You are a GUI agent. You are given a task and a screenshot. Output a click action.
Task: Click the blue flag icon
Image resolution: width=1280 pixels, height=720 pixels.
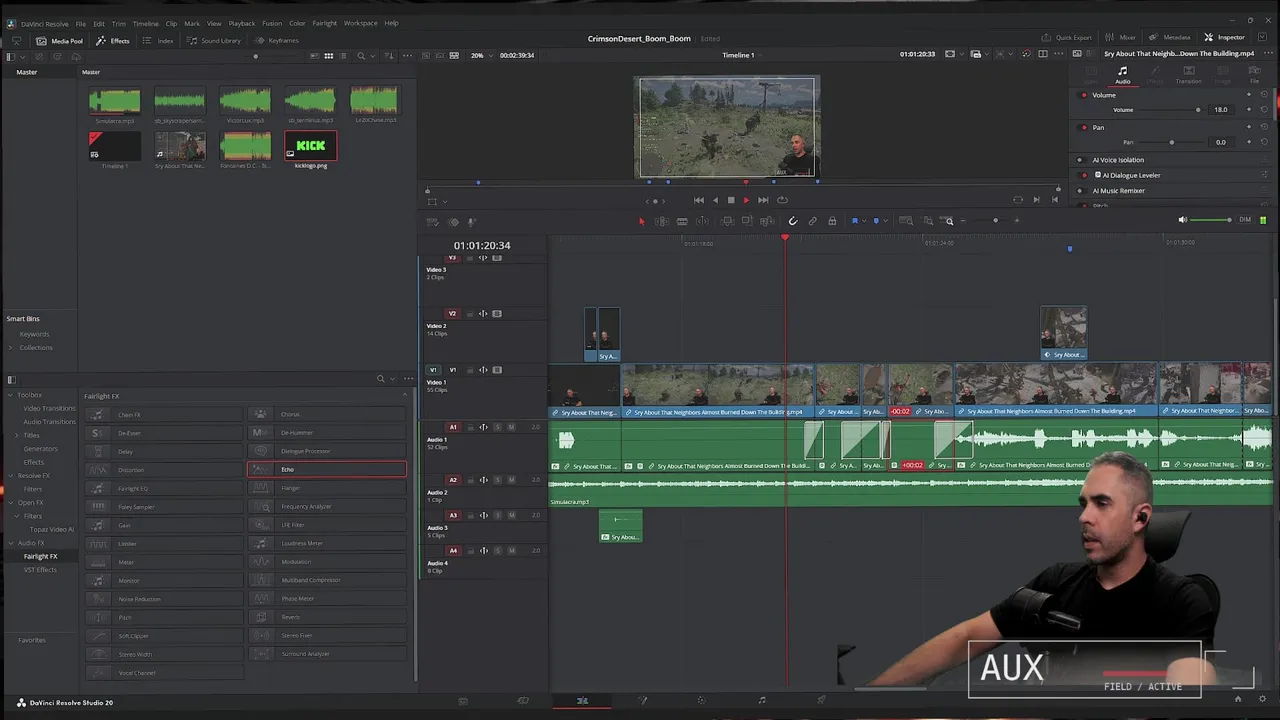coord(855,221)
